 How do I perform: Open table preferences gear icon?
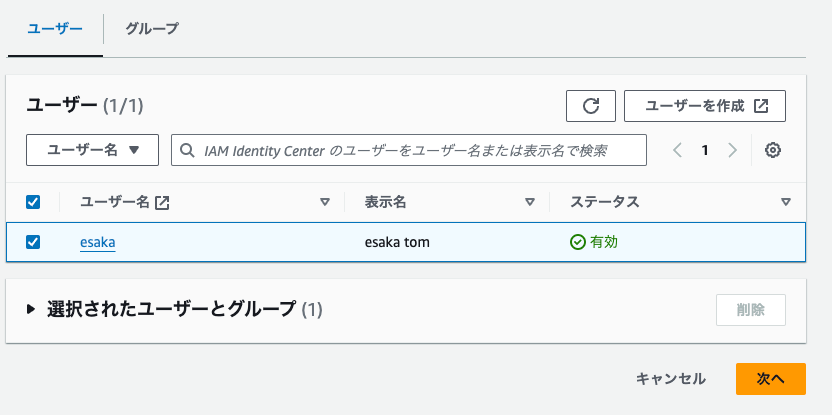pos(772,150)
